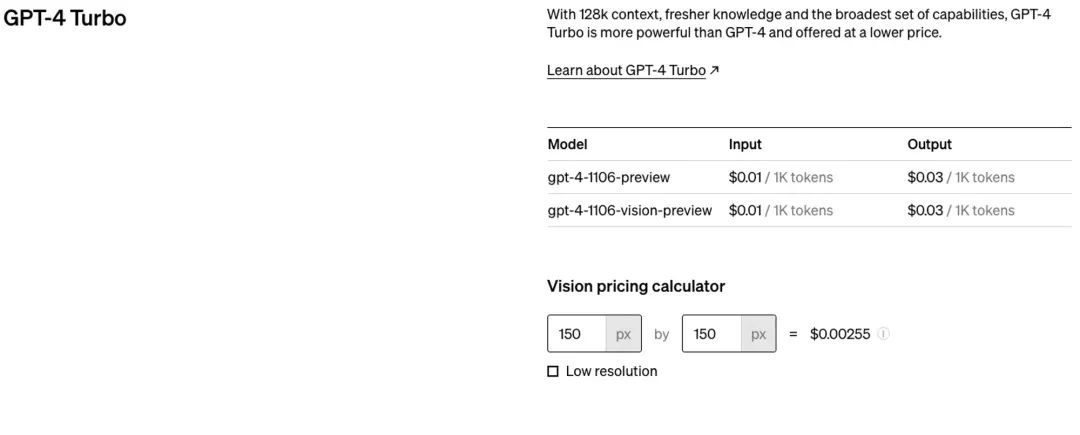Click the Output column header
Image resolution: width=1080 pixels, height=435 pixels.
point(929,144)
